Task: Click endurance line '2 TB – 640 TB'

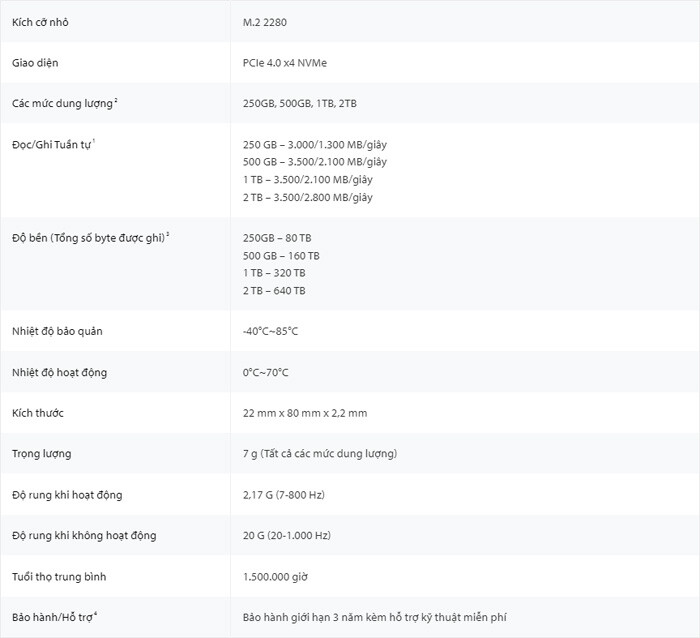Action: point(274,291)
